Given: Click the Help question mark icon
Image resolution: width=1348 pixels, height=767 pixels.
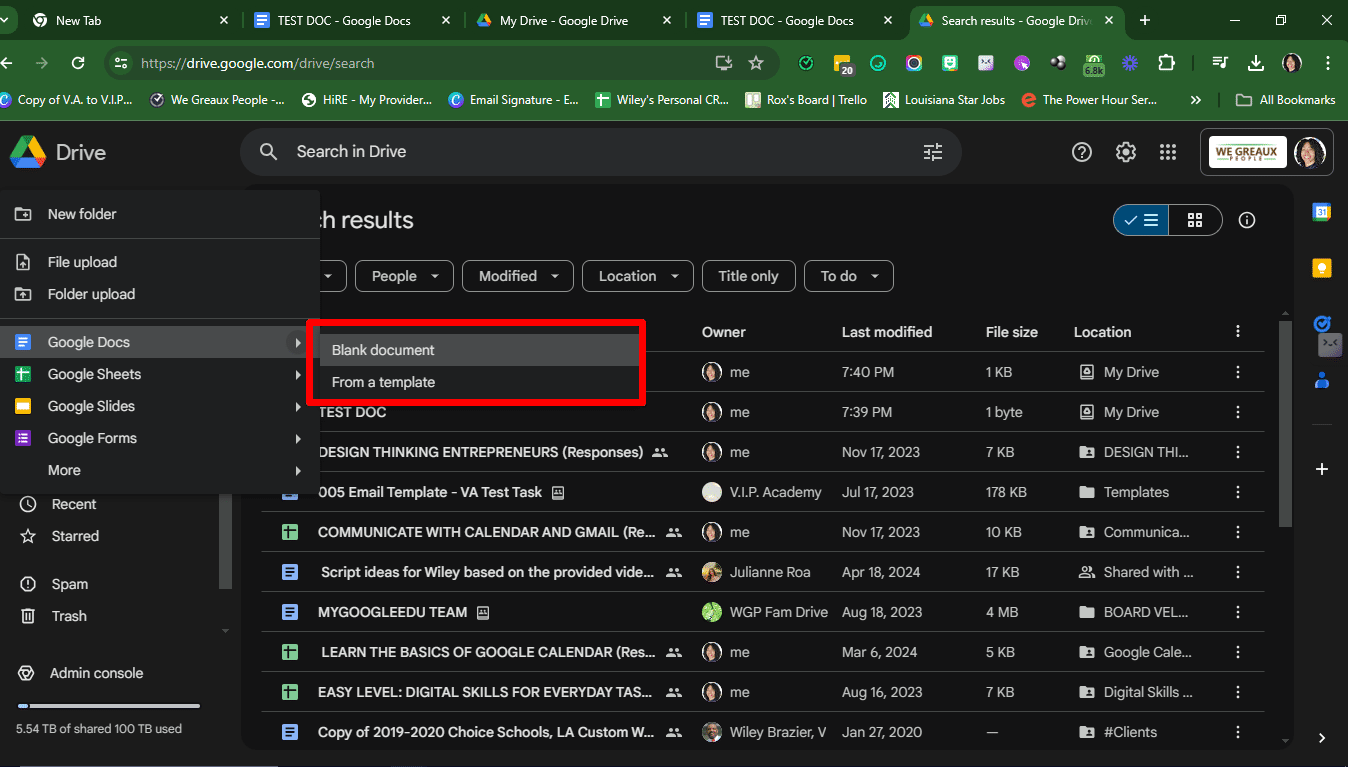Looking at the screenshot, I should click(1081, 152).
